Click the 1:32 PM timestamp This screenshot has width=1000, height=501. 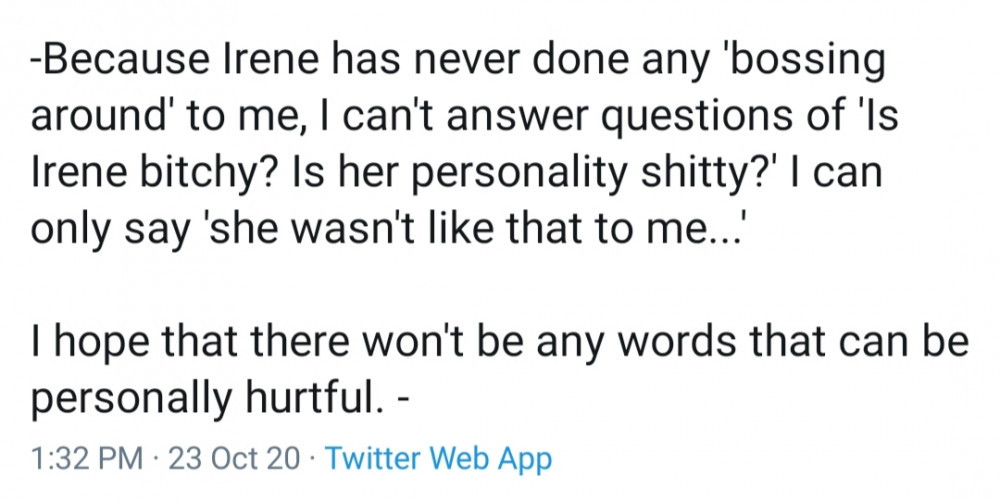[x=87, y=459]
